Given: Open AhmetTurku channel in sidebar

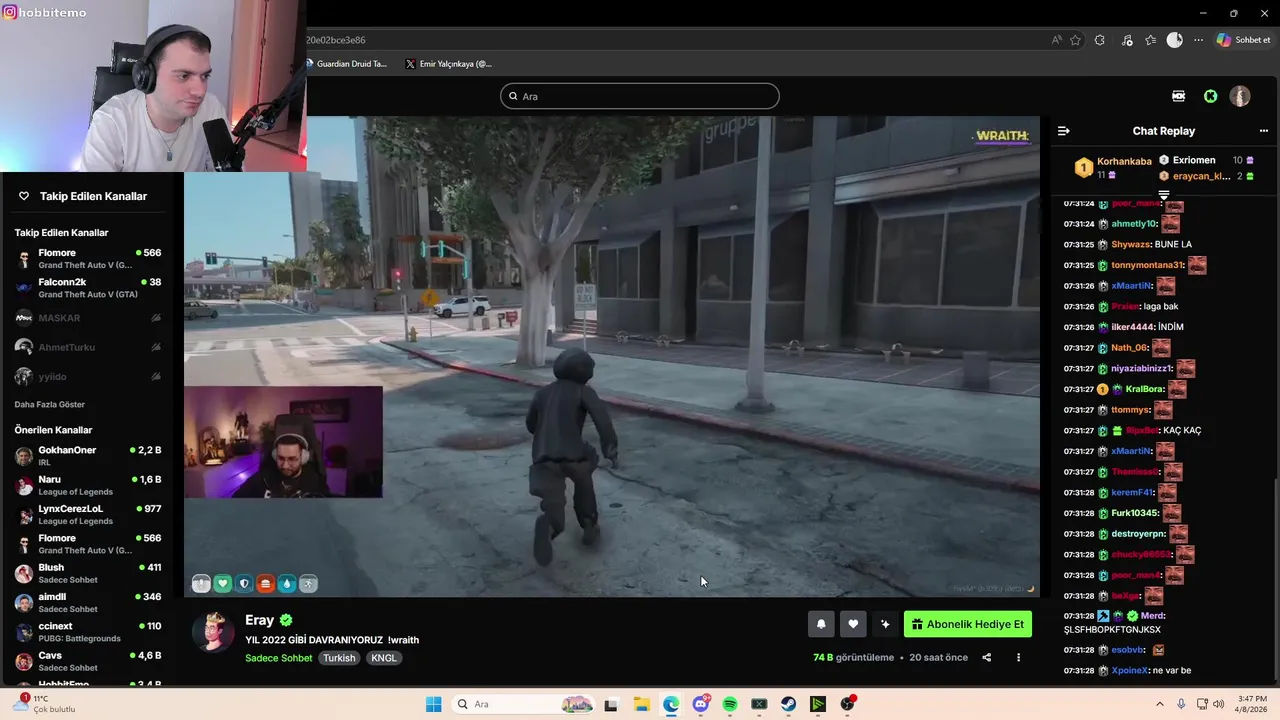Looking at the screenshot, I should [88, 347].
